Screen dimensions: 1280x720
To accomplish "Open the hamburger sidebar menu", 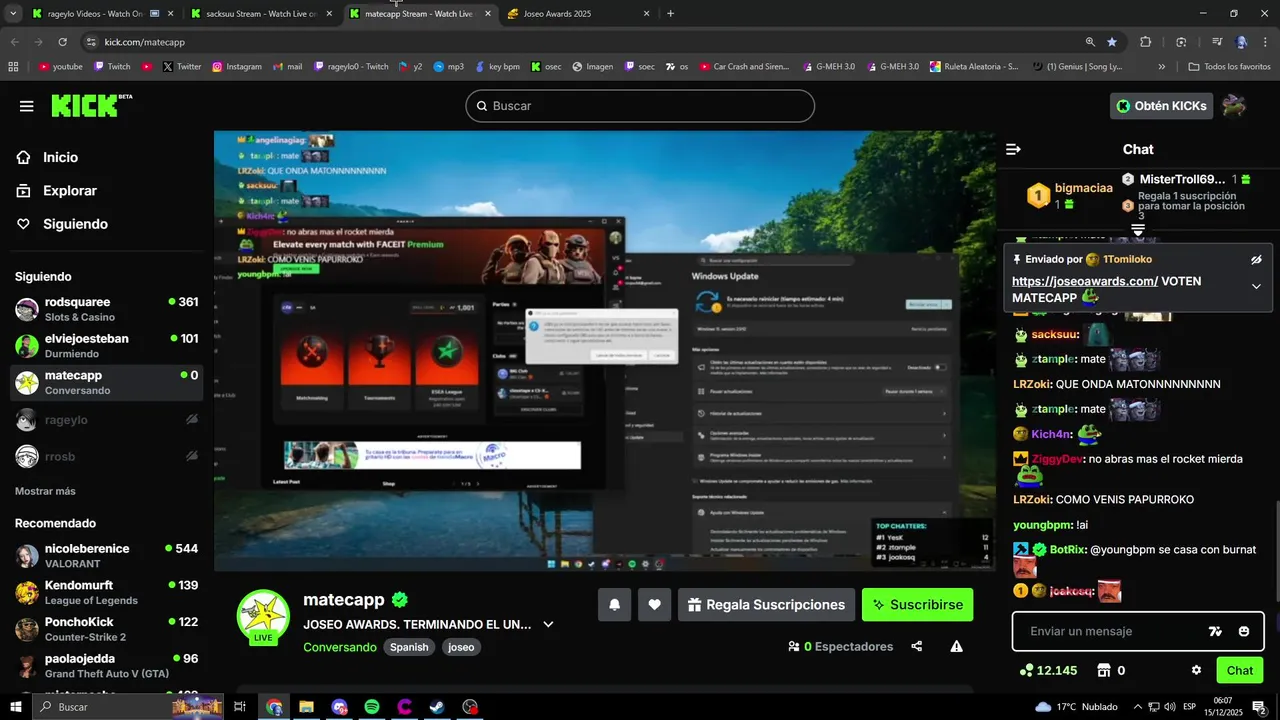I will pyautogui.click(x=26, y=106).
